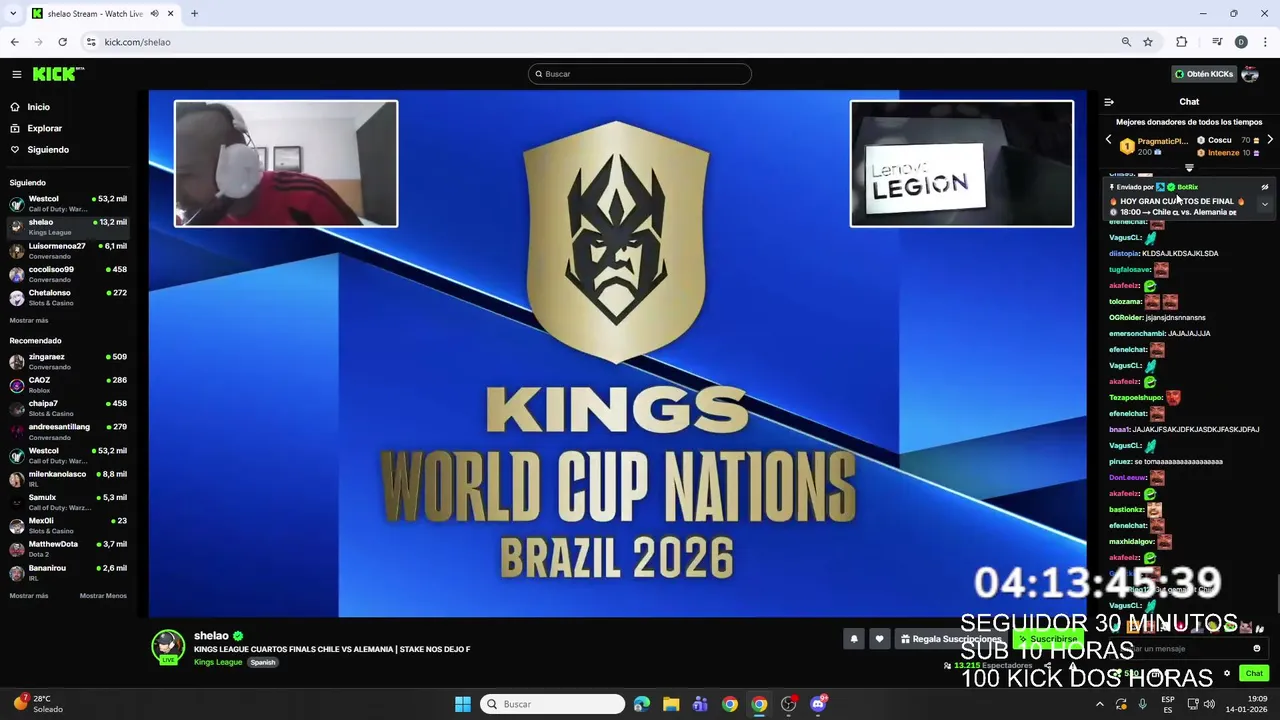Bookmark this page with star icon

click(x=1148, y=42)
